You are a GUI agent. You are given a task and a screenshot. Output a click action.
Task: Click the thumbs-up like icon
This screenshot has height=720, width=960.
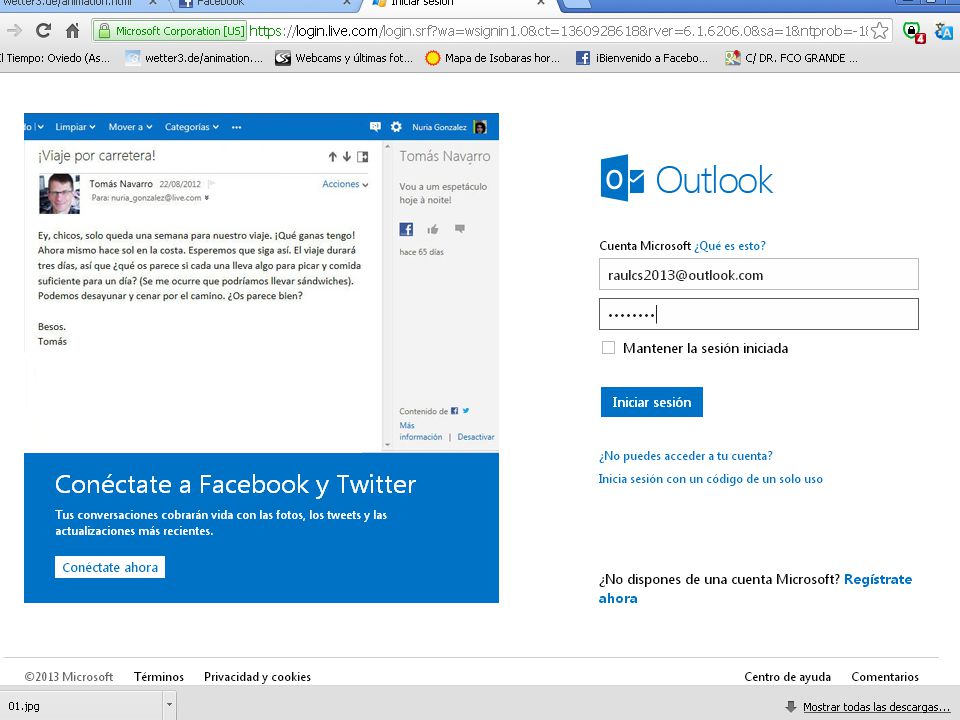coord(433,230)
